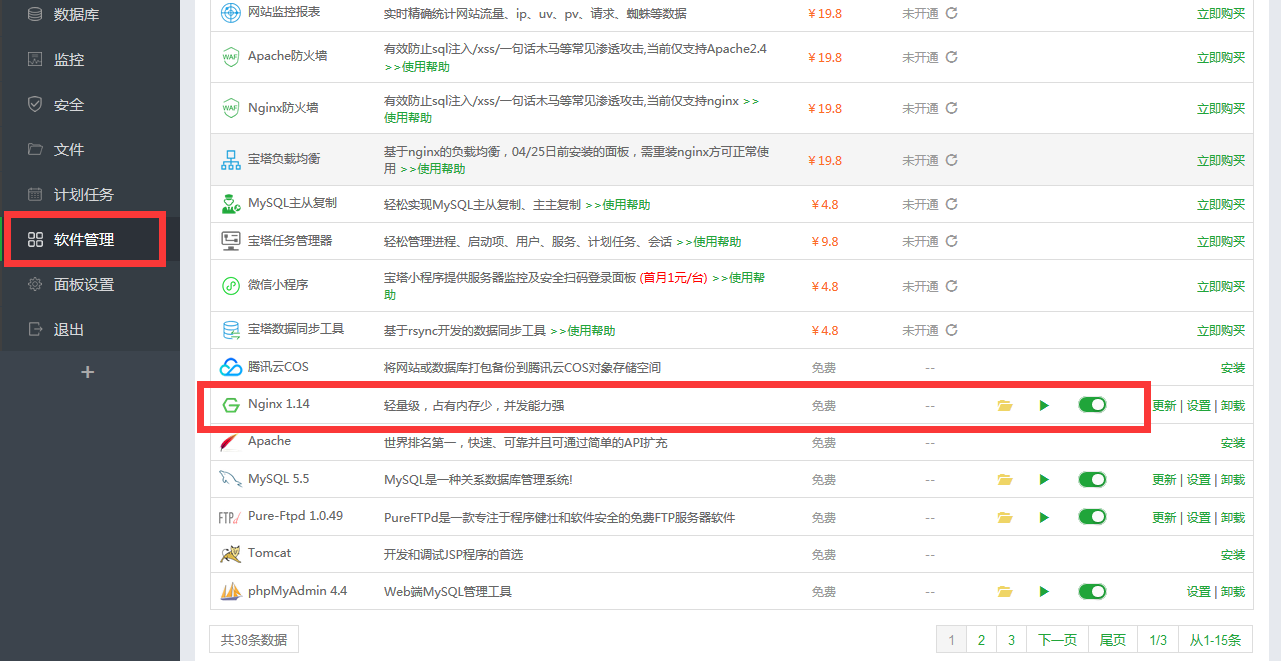Click the Apache防火墙 WAF shield icon
This screenshot has height=661, width=1281.
click(x=230, y=57)
